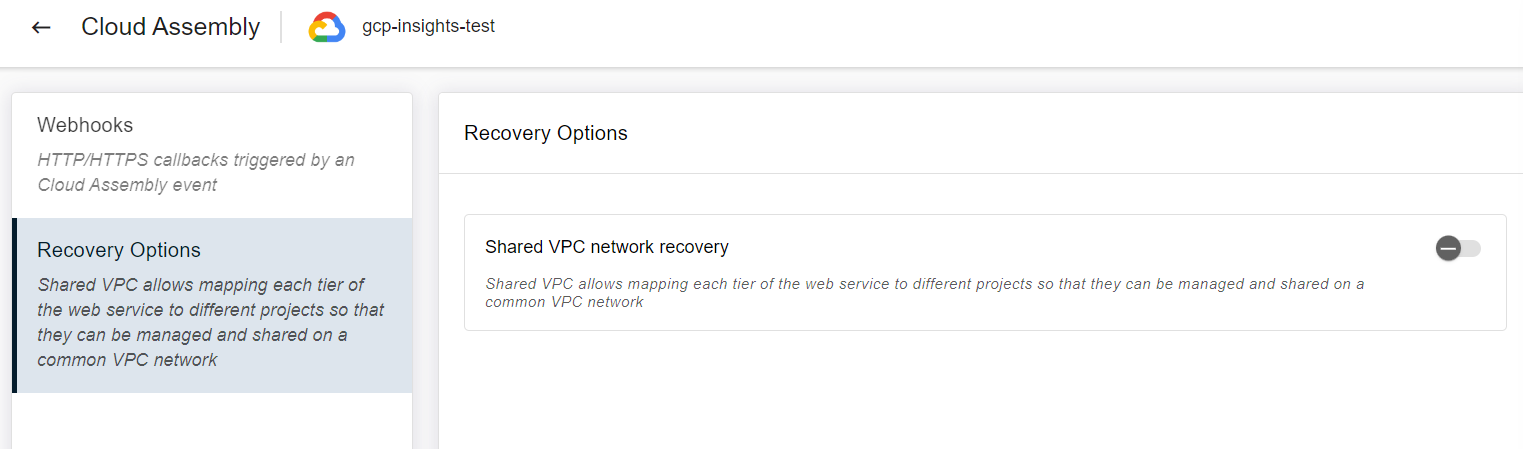Click the Recovery Options panel heading
The height and width of the screenshot is (449, 1523).
pos(546,133)
